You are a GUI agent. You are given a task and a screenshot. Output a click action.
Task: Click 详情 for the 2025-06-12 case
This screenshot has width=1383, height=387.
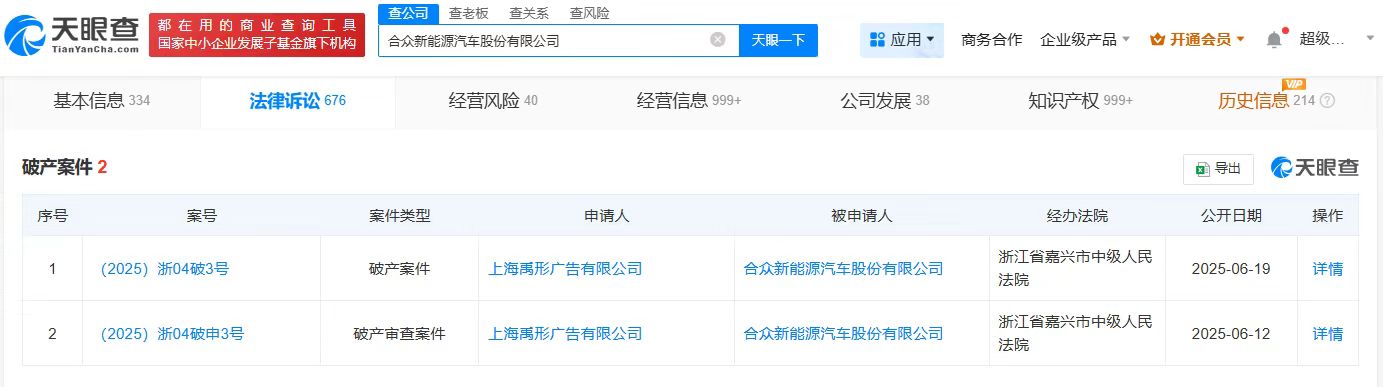[x=1327, y=333]
